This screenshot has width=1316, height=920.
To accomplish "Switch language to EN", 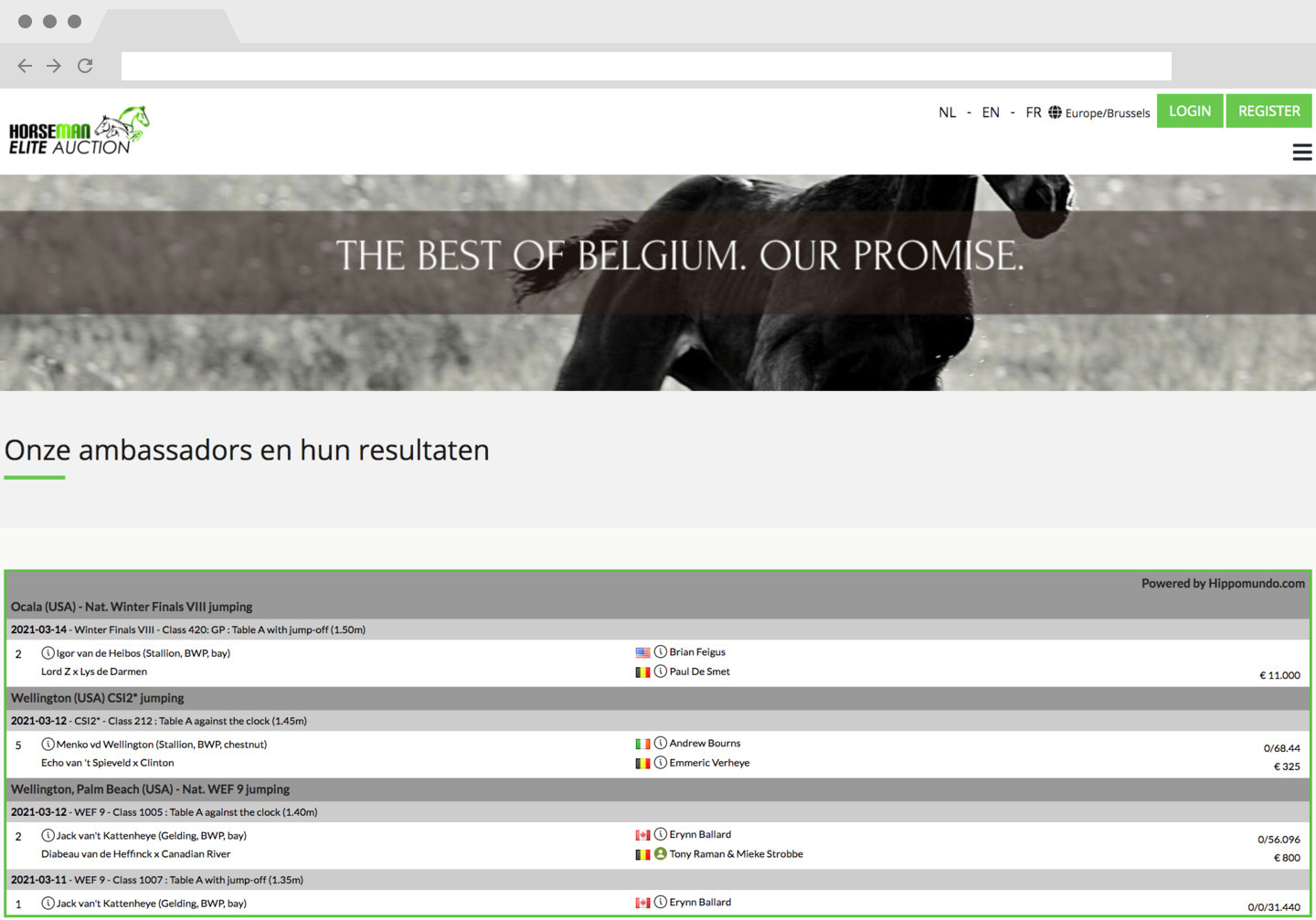I will point(991,112).
